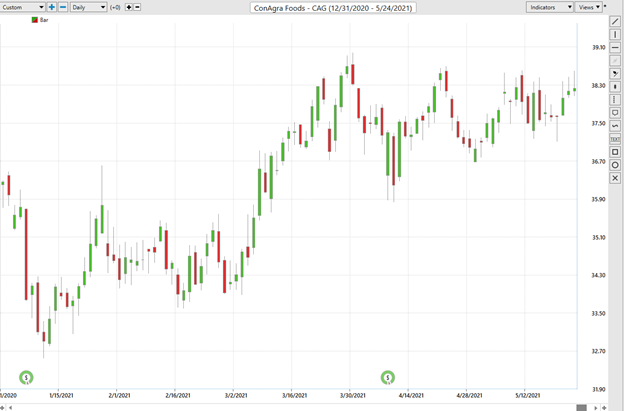Click the grayed-out line tool in the drawing toolbar

[x=615, y=60]
